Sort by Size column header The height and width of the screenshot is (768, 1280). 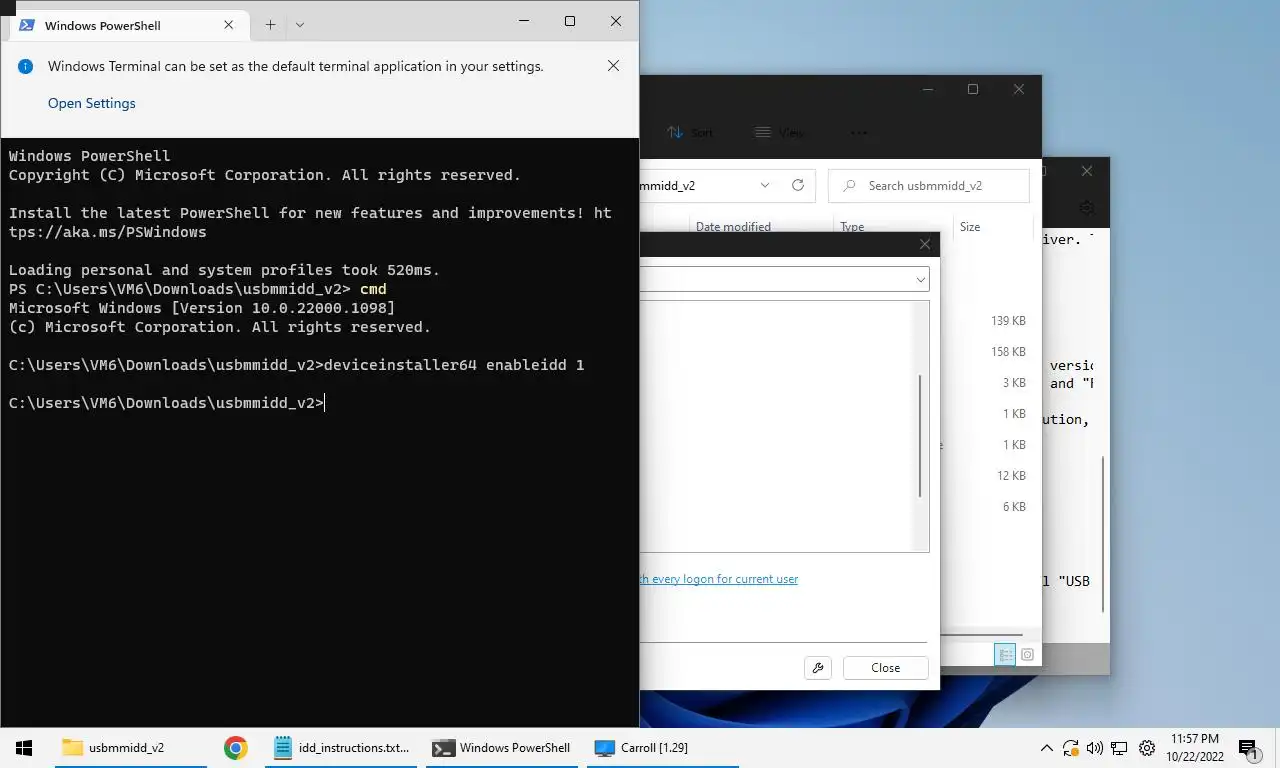coord(970,227)
